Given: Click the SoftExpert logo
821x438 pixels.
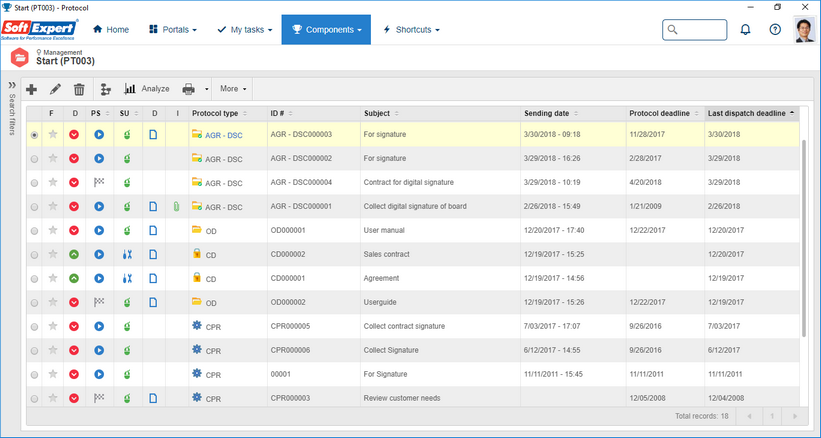Looking at the screenshot, I should click(x=40, y=30).
